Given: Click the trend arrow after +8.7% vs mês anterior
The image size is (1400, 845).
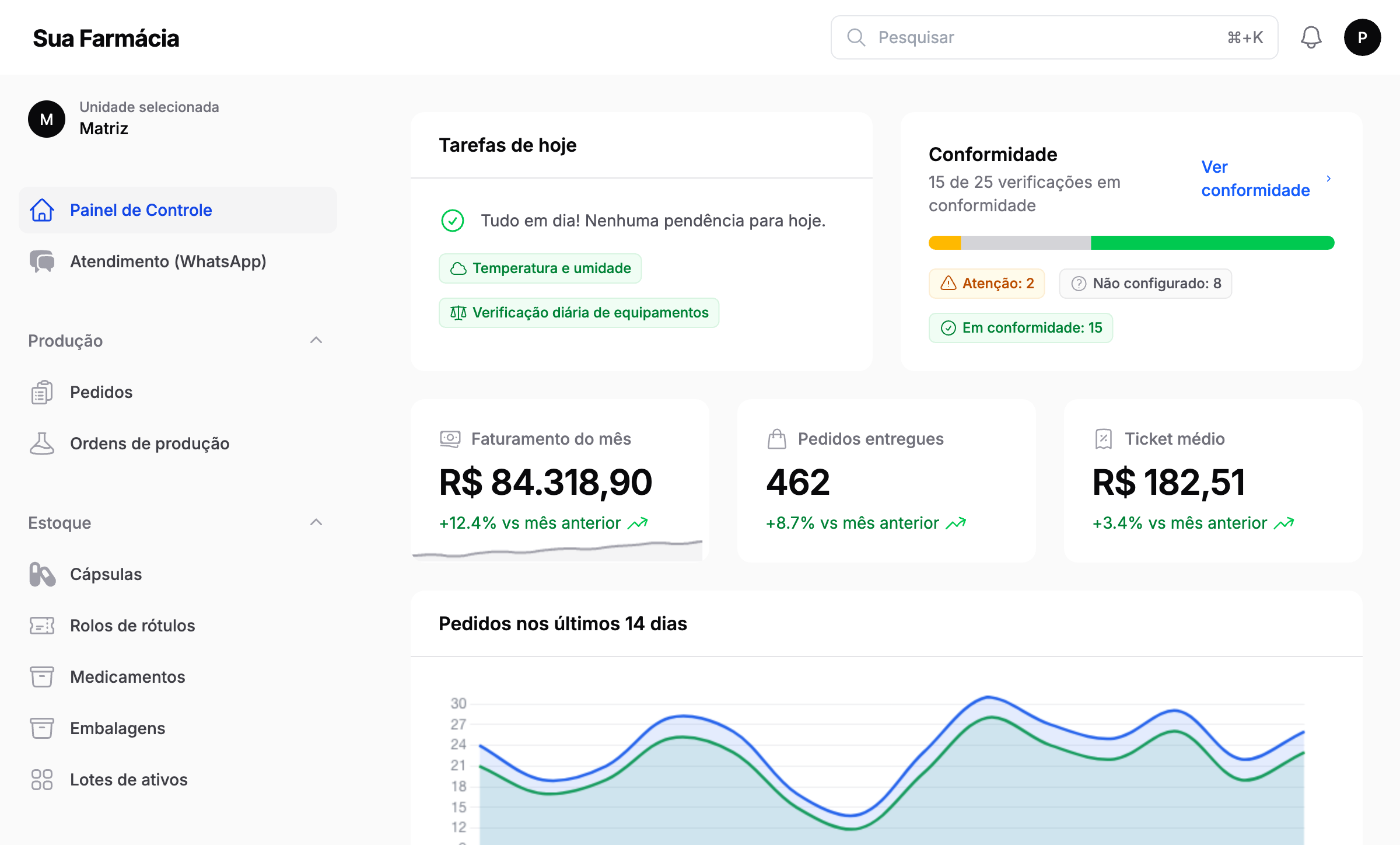Looking at the screenshot, I should 956,523.
